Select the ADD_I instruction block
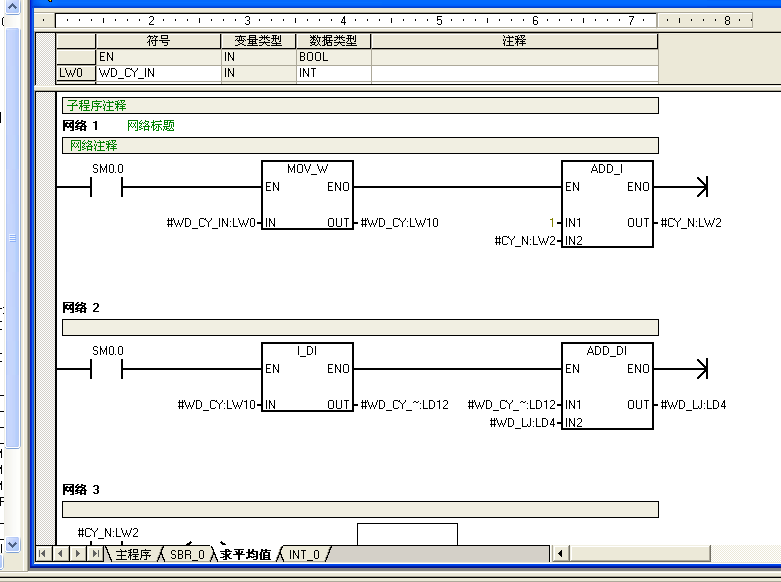The width and height of the screenshot is (781, 582). pyautogui.click(x=607, y=204)
